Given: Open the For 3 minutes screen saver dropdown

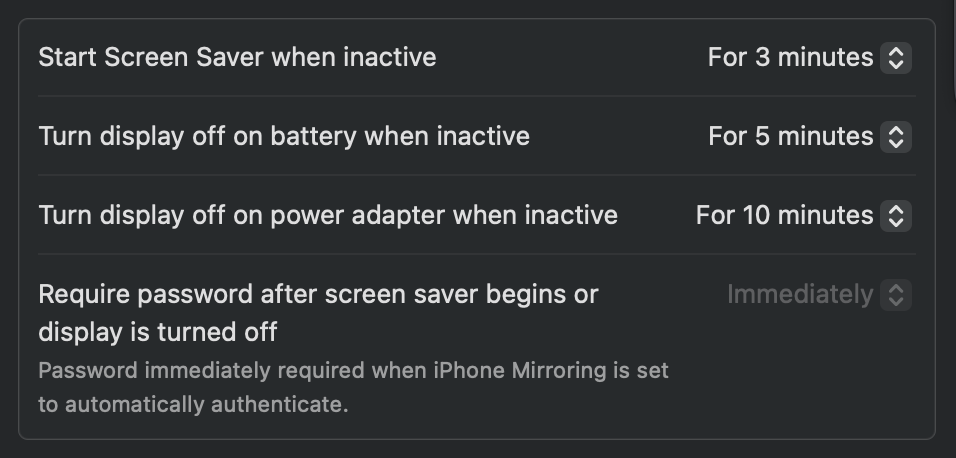Looking at the screenshot, I should point(791,57).
